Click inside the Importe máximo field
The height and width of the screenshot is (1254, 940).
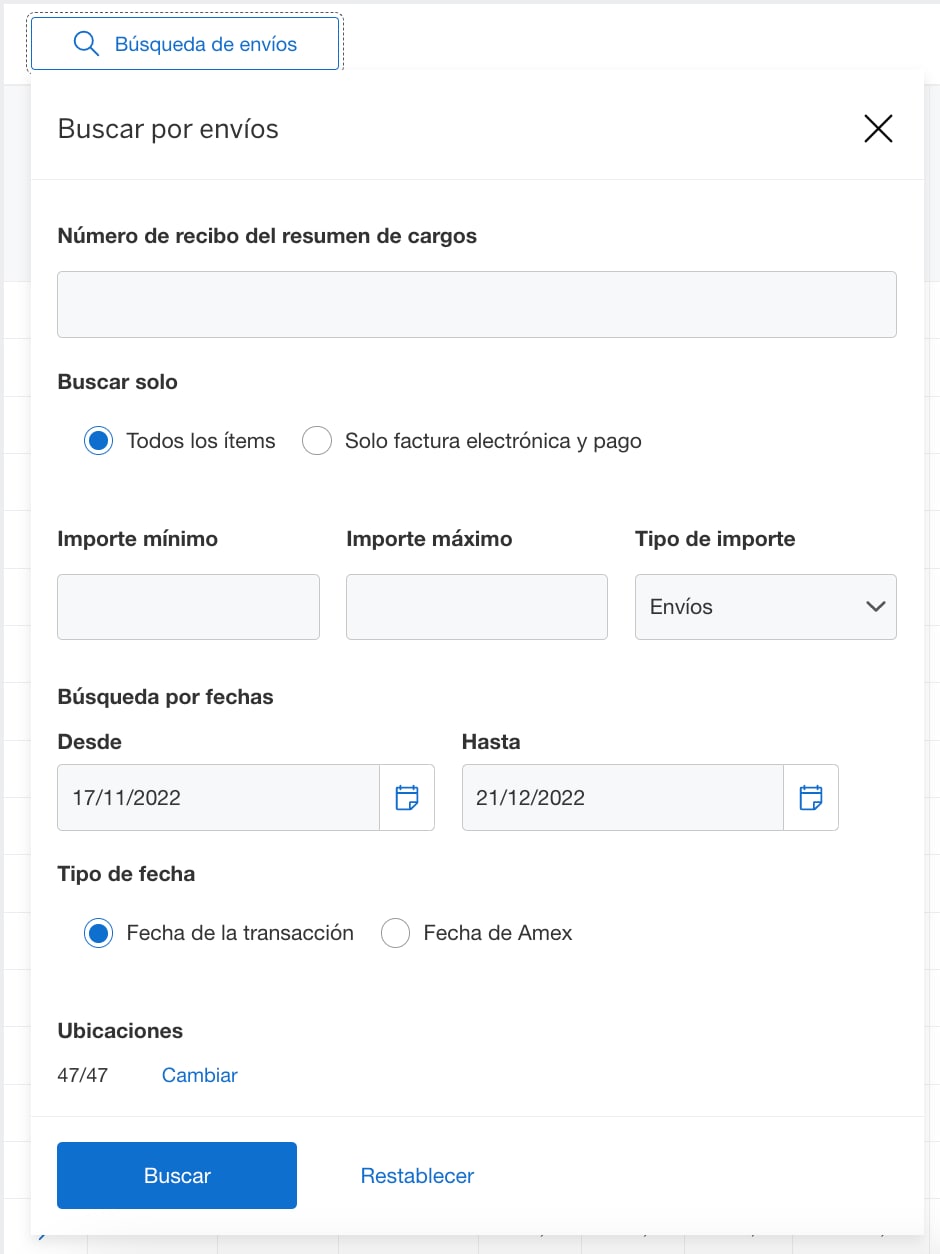tap(477, 607)
